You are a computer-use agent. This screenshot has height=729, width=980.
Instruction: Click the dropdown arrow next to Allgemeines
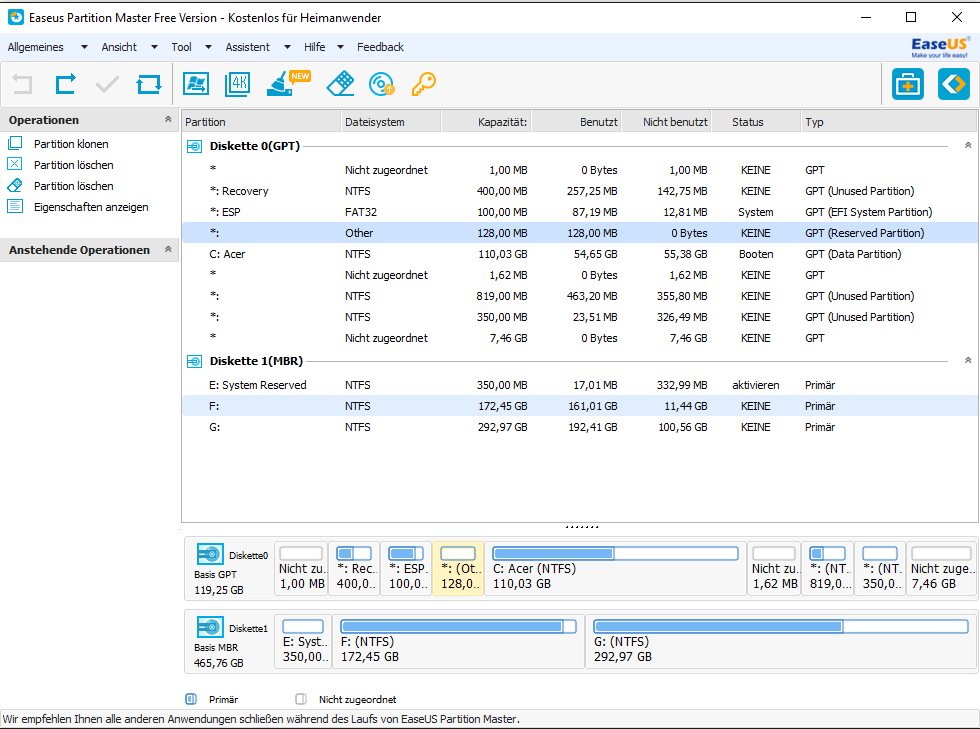(84, 47)
